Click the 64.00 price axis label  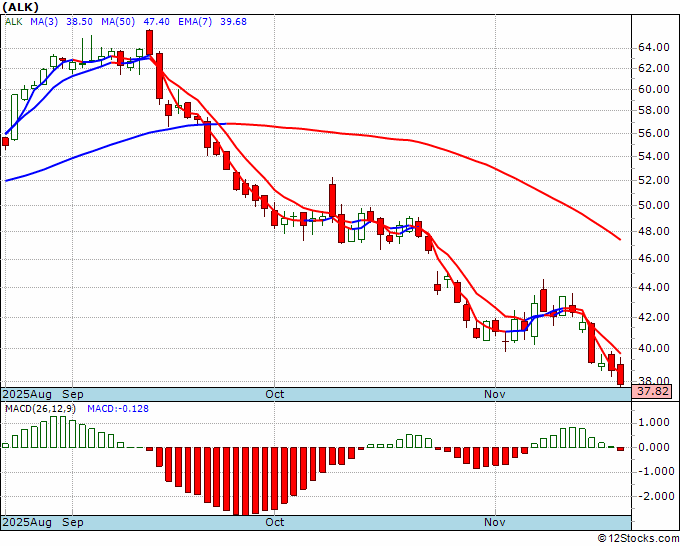click(x=654, y=47)
